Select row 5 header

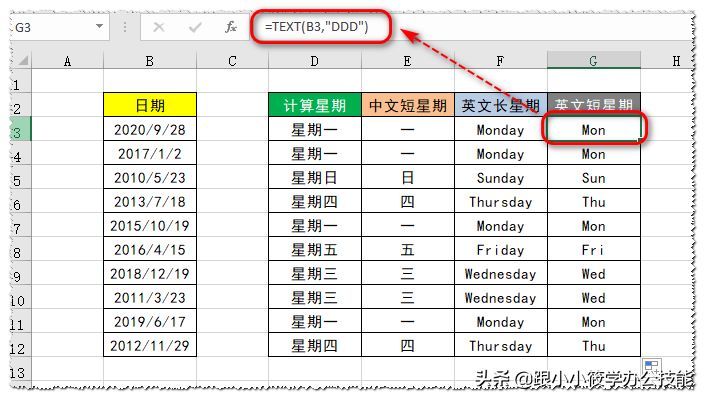(21, 177)
